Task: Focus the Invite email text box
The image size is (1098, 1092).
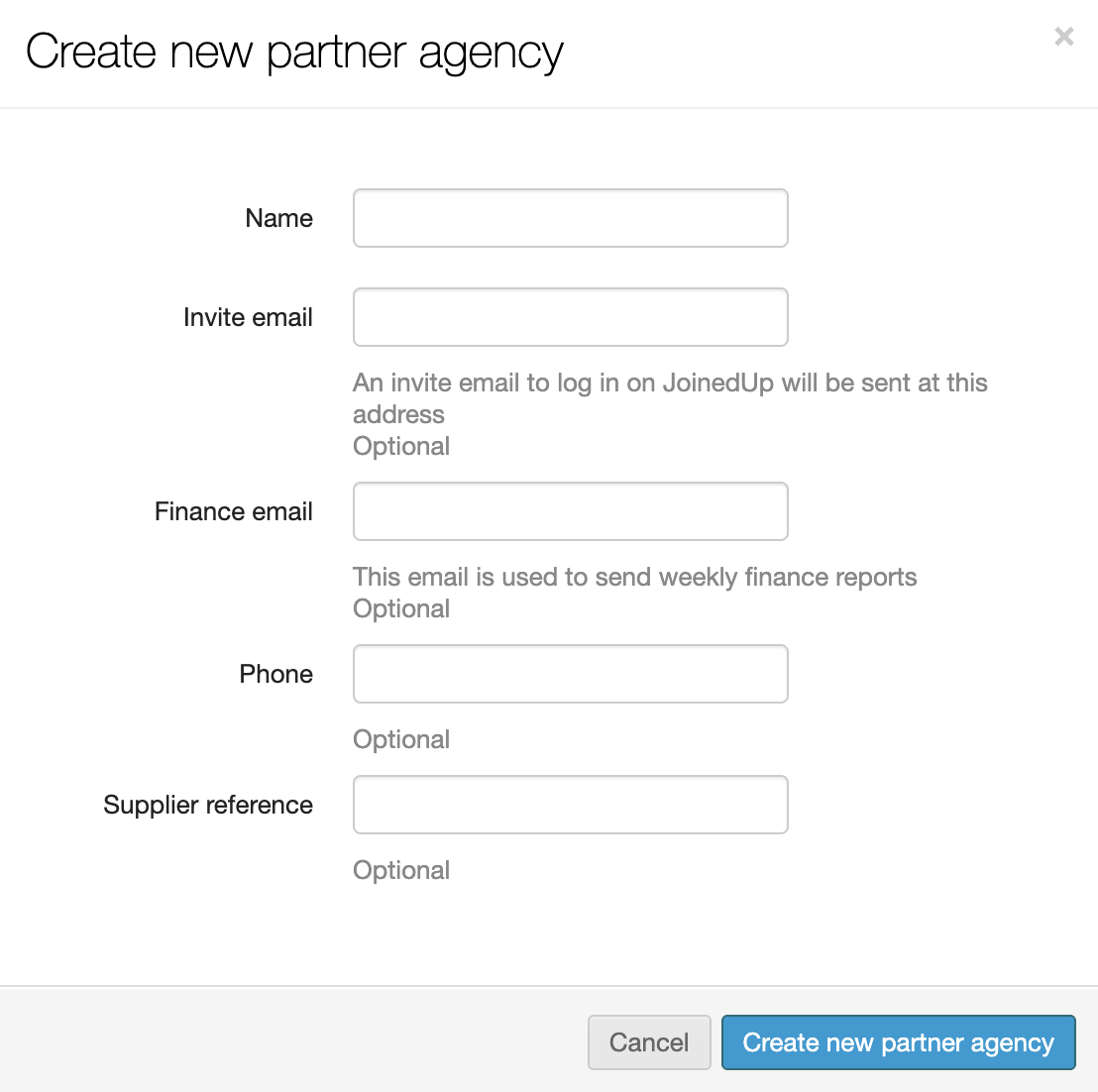Action: pyautogui.click(x=570, y=317)
